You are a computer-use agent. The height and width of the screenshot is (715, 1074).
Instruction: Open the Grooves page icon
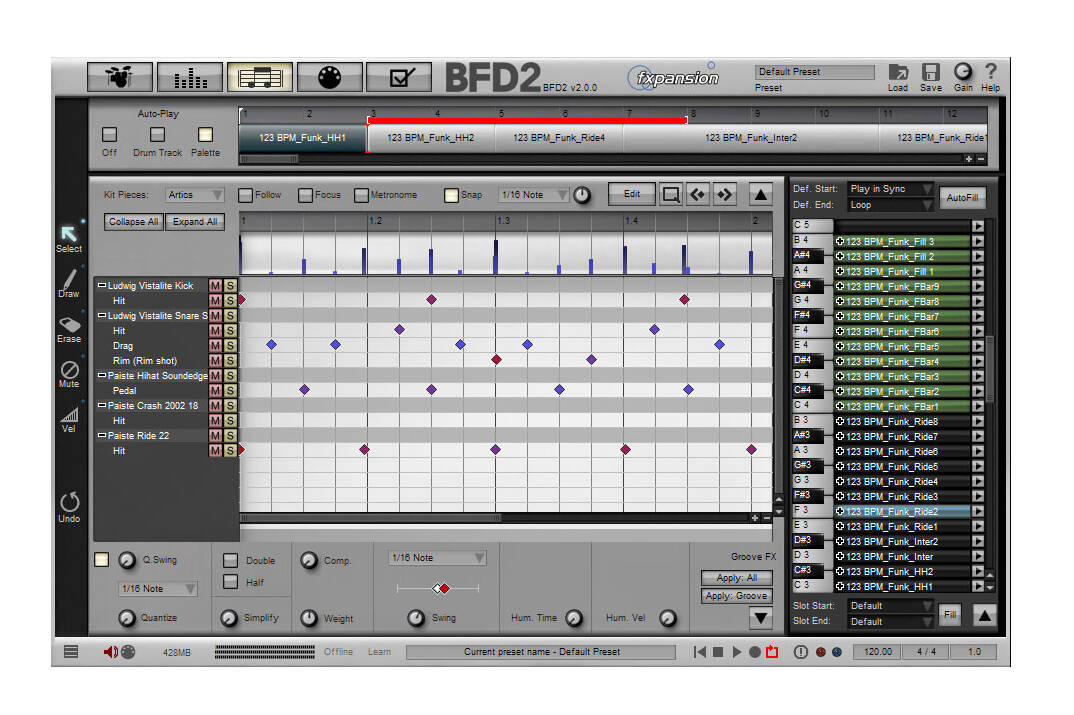pos(260,77)
